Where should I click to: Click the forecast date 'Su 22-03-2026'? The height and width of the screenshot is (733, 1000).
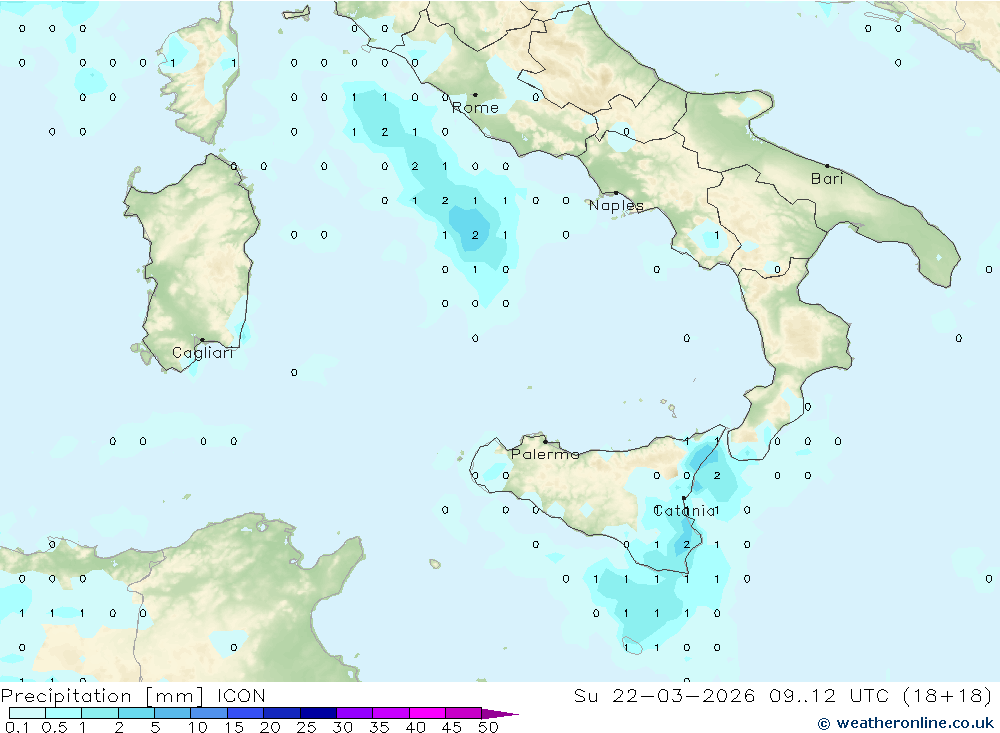click(665, 695)
